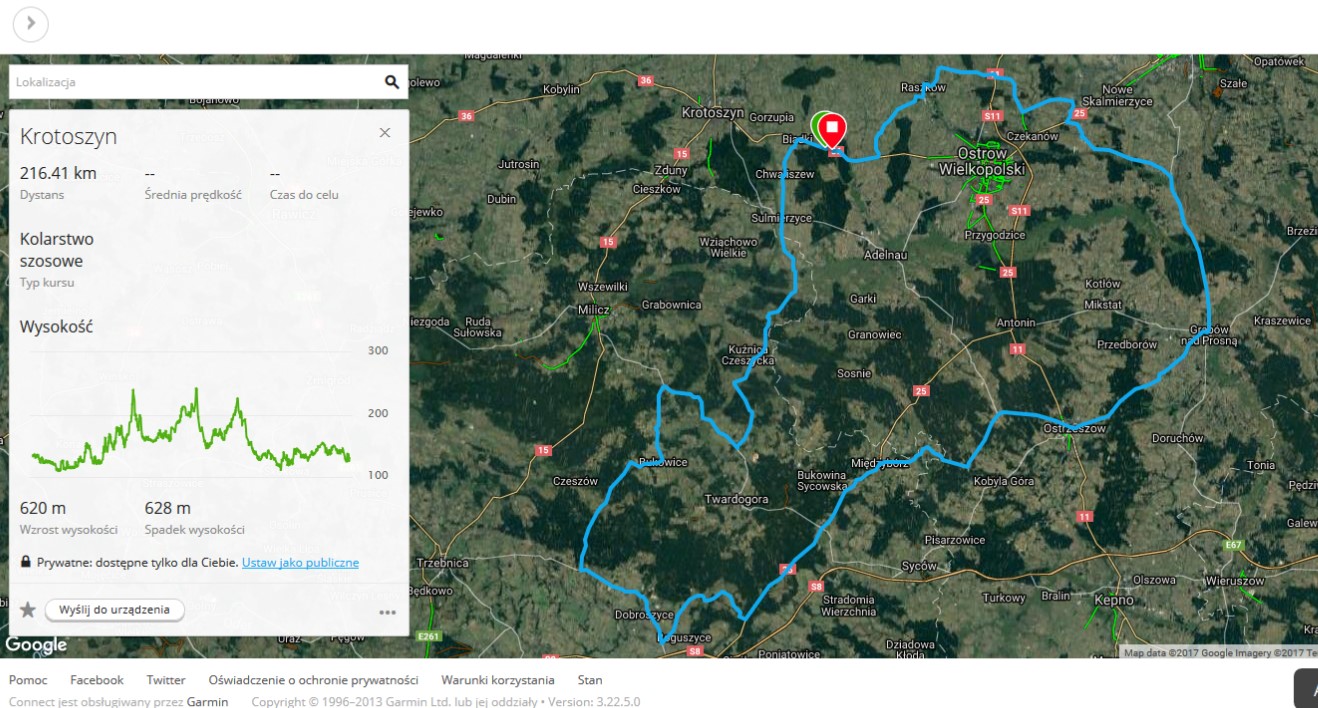Click the Odolanów town label on map
This screenshot has width=1318, height=708.
coord(885,255)
